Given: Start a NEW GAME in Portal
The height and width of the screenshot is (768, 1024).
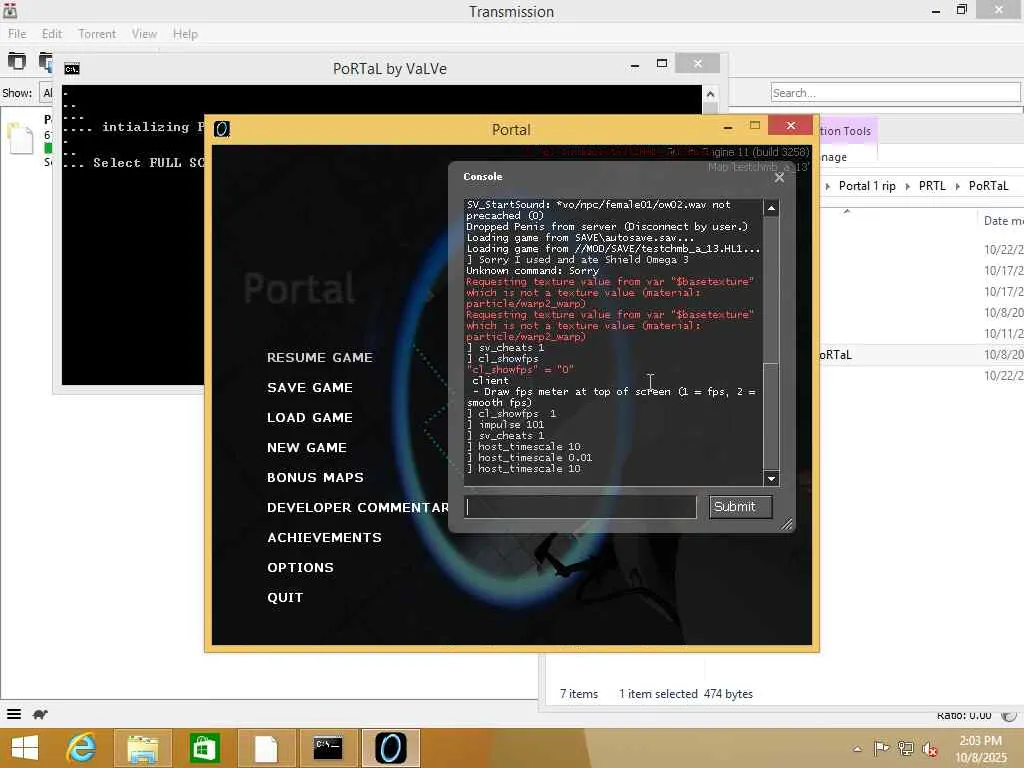Looking at the screenshot, I should click(x=306, y=447).
